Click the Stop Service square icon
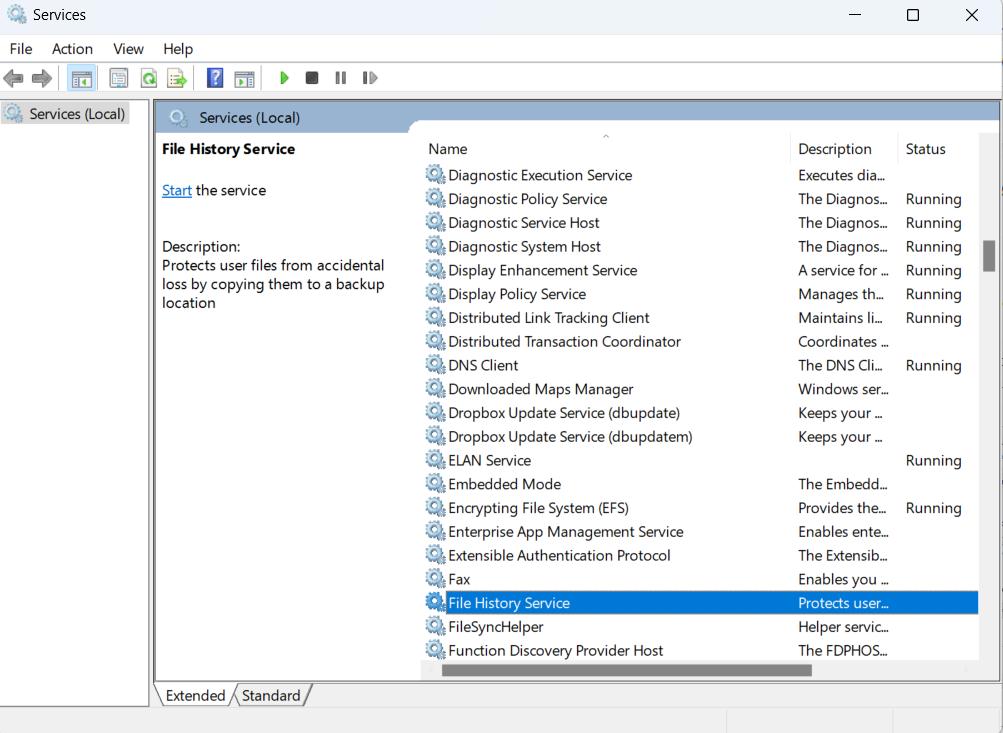1003x733 pixels. coord(312,78)
